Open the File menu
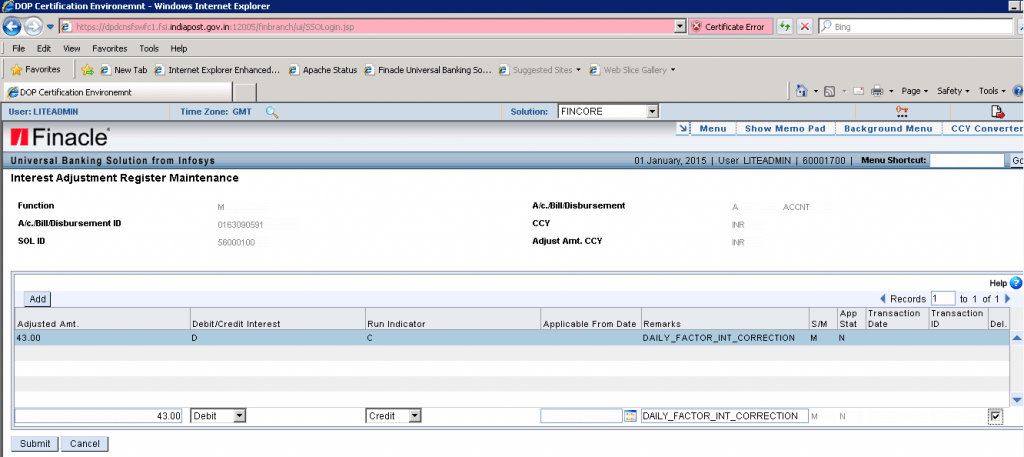 tap(18, 48)
